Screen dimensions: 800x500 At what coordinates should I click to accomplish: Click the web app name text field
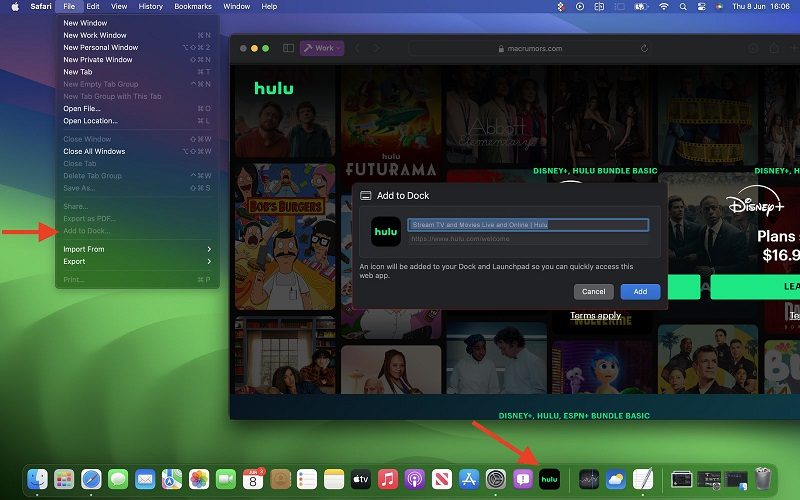528,225
